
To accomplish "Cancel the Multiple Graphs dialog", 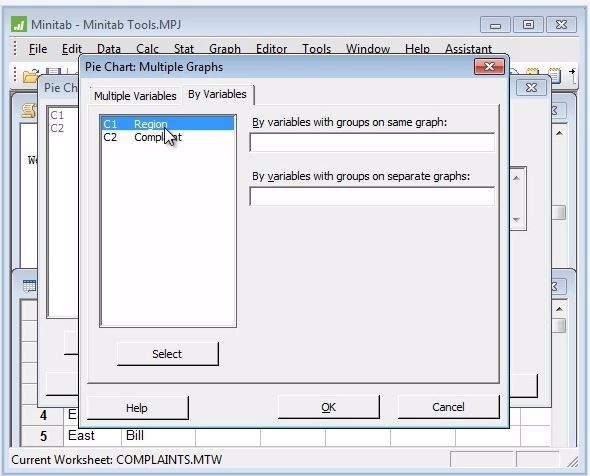I will [x=449, y=407].
